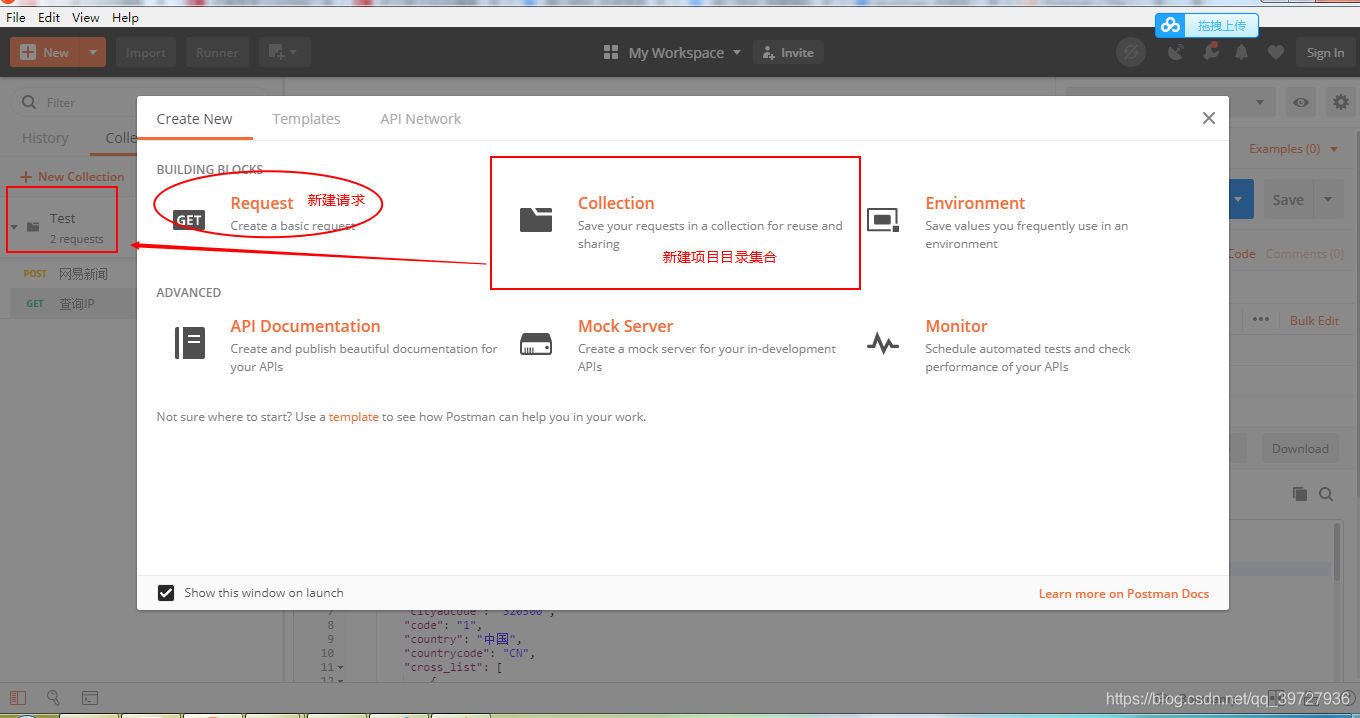Click the response vertical scrollbar
The width and height of the screenshot is (1360, 718).
tap(1338, 552)
